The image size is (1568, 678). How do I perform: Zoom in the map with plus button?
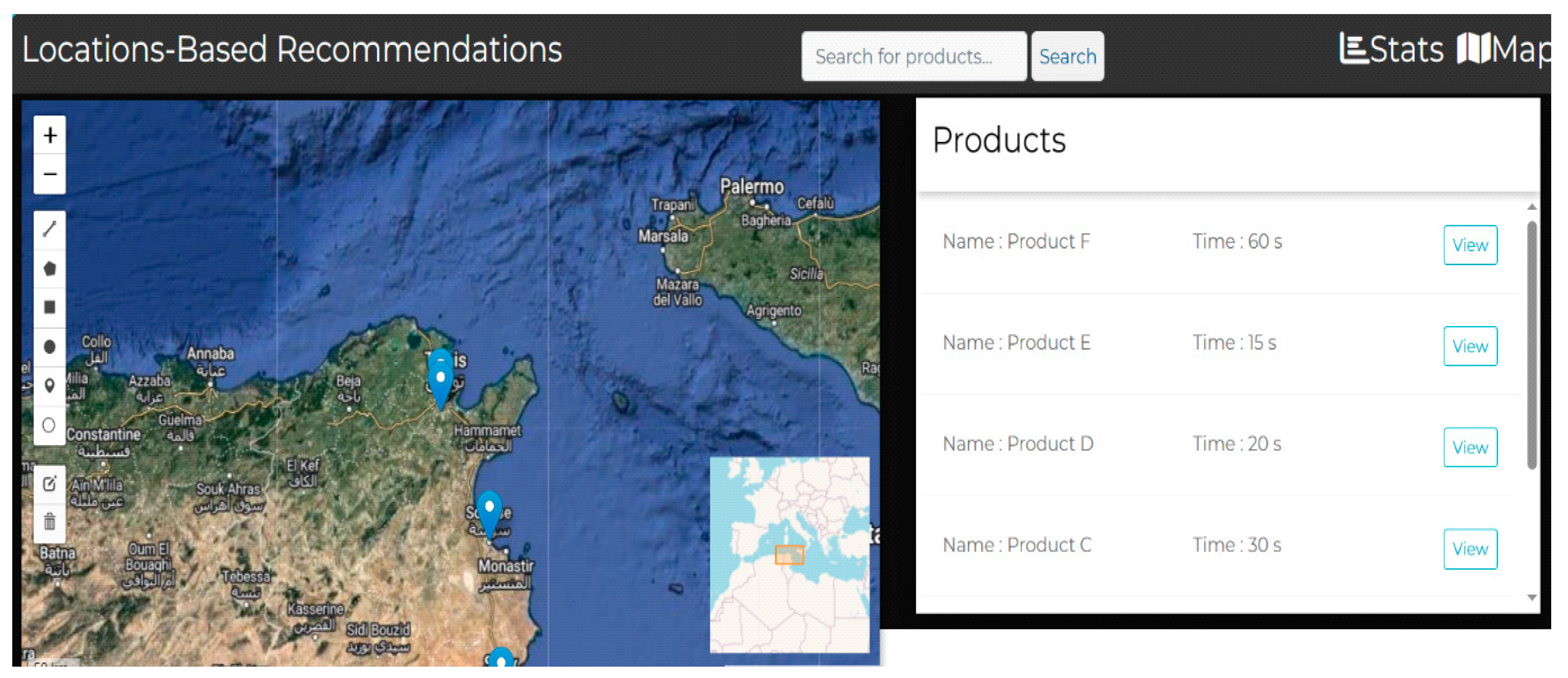(50, 135)
